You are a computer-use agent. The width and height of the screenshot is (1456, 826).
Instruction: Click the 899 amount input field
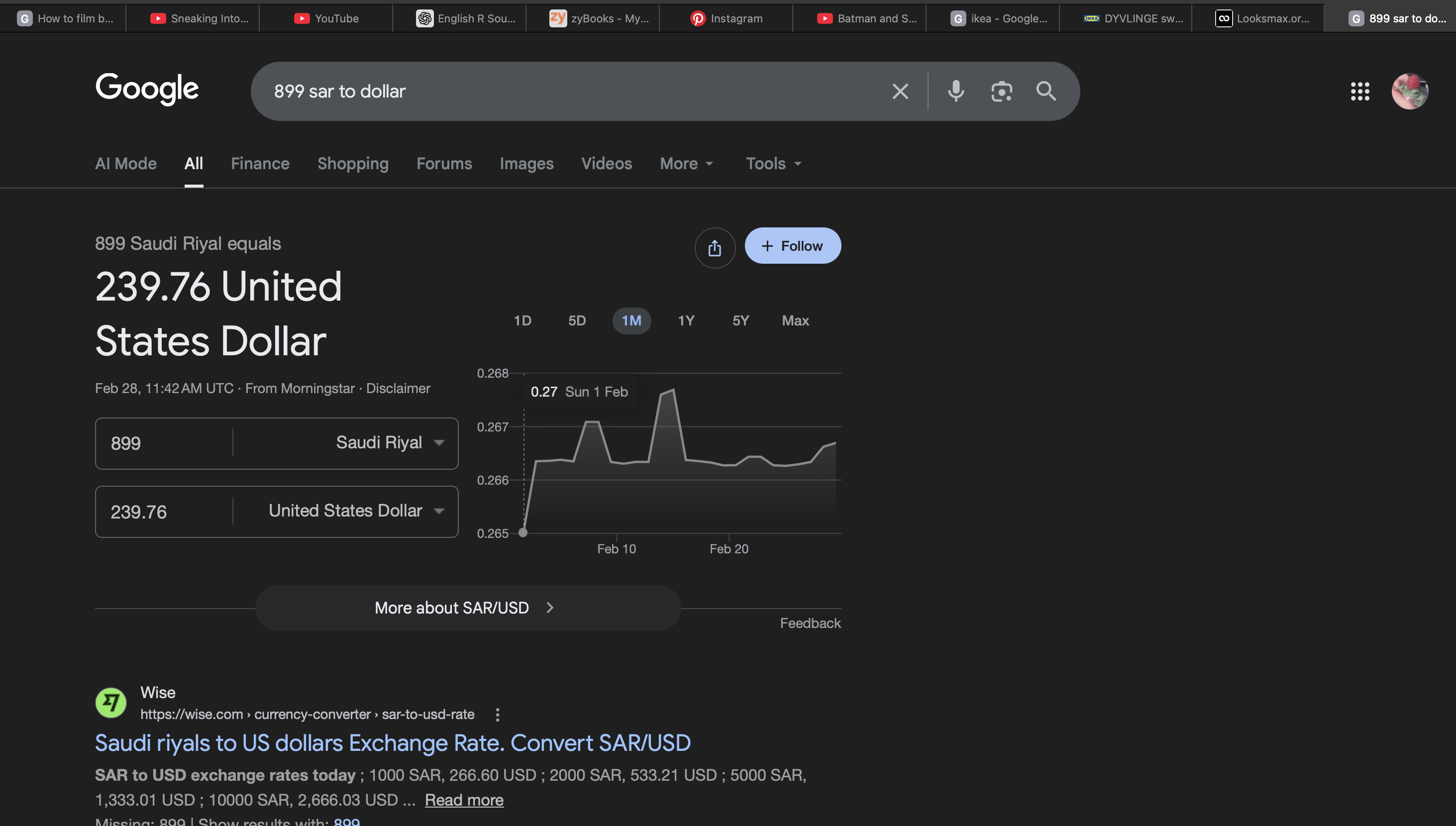click(x=165, y=443)
